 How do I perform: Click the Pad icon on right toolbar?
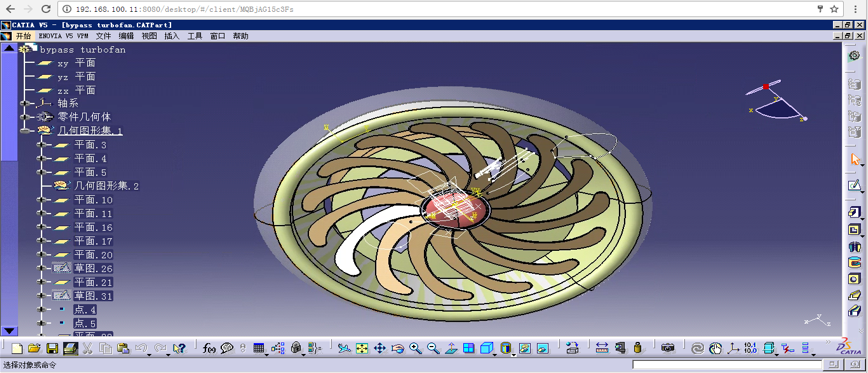coord(854,213)
